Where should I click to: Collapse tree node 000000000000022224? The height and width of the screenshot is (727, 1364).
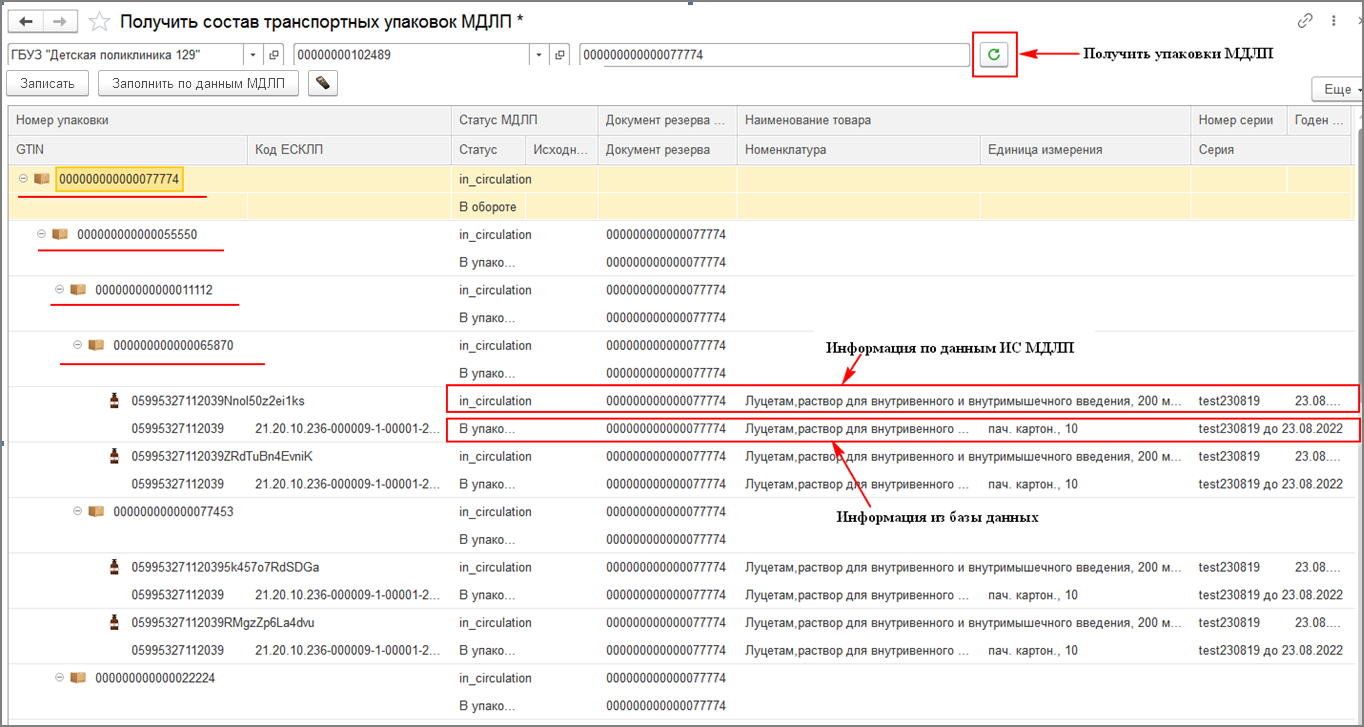59,677
